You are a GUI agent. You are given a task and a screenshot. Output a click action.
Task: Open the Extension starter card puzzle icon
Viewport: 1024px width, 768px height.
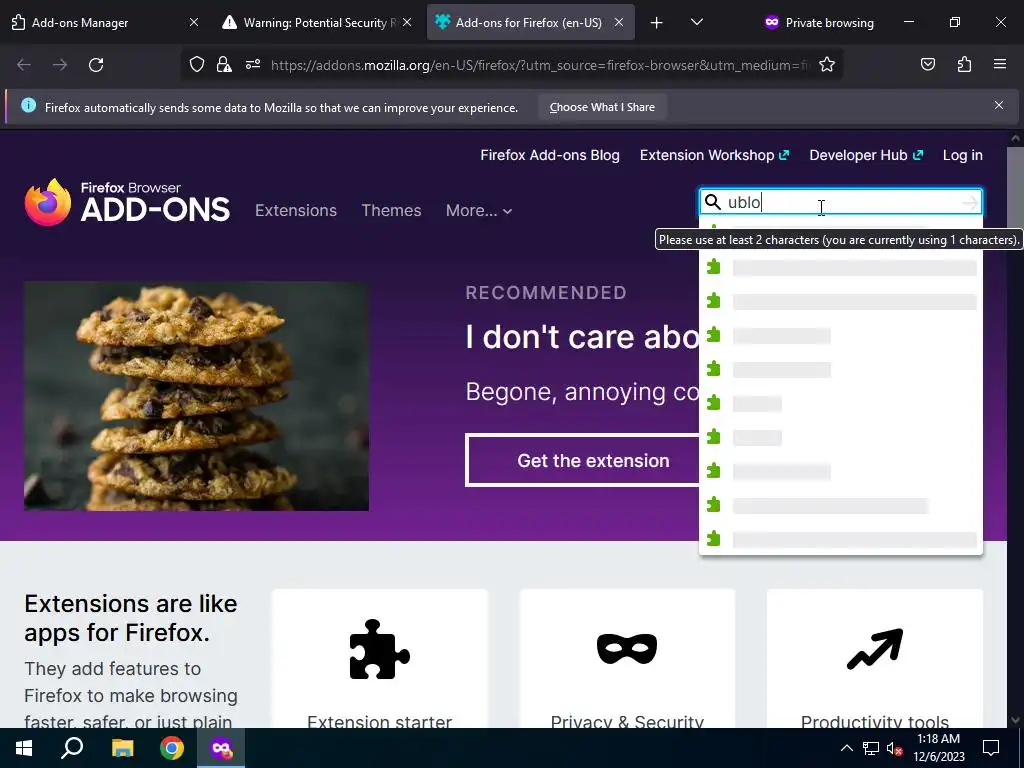[379, 649]
